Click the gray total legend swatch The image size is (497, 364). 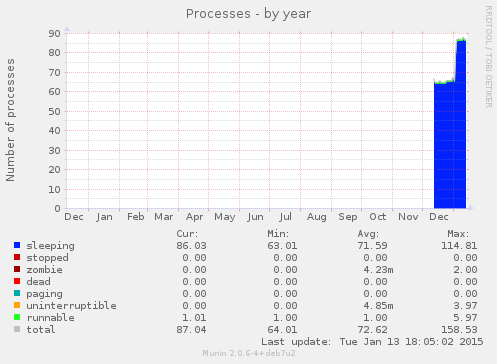(x=17, y=329)
